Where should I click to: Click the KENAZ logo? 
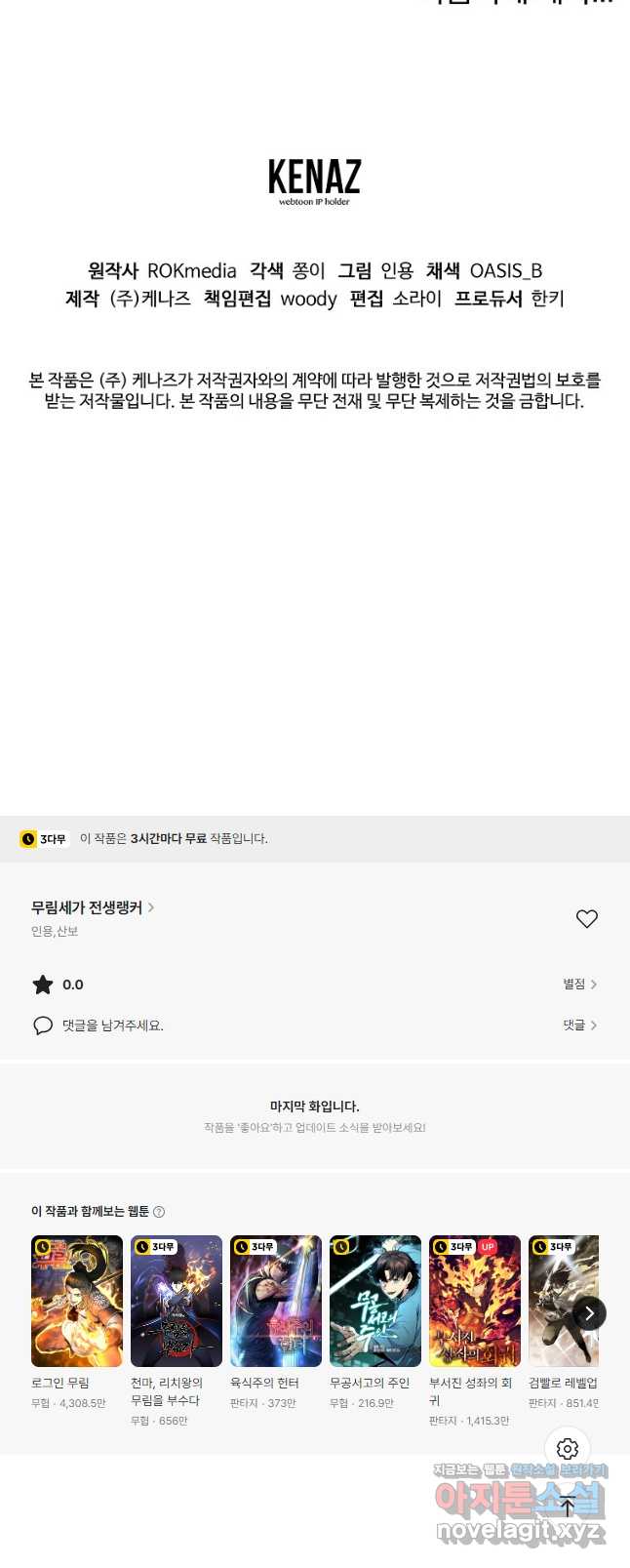point(314,181)
